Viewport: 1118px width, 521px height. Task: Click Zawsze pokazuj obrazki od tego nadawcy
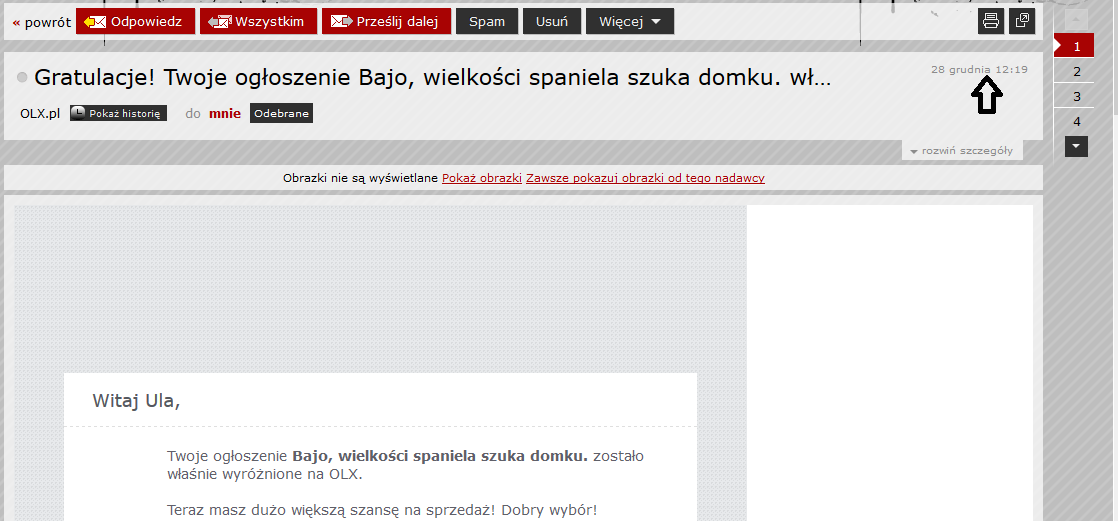coord(645,178)
